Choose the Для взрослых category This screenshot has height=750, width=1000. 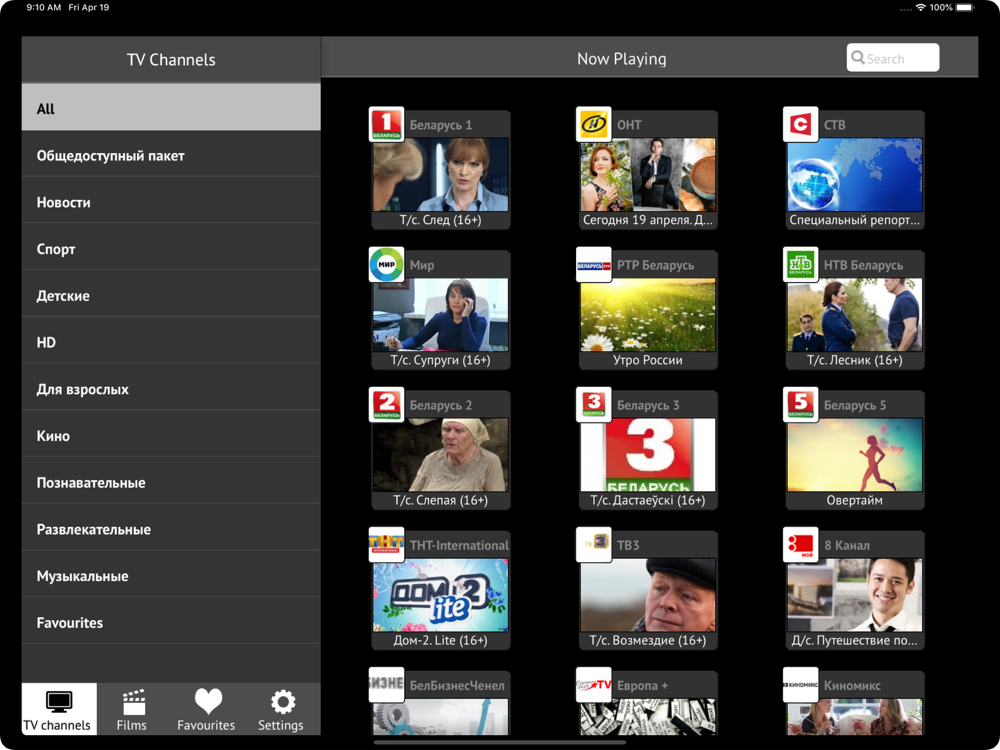(171, 388)
